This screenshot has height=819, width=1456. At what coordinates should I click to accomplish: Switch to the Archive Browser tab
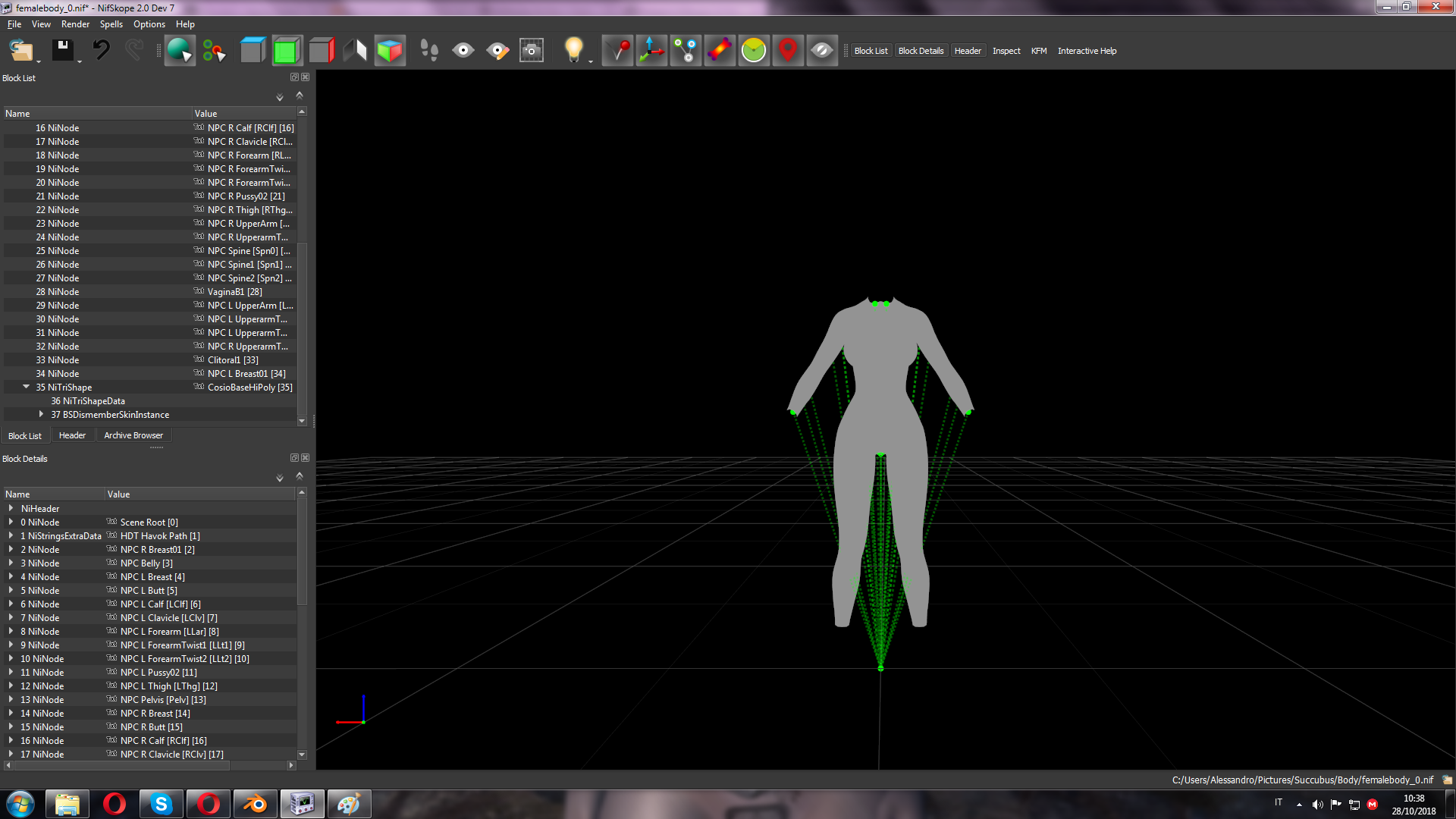coord(133,435)
